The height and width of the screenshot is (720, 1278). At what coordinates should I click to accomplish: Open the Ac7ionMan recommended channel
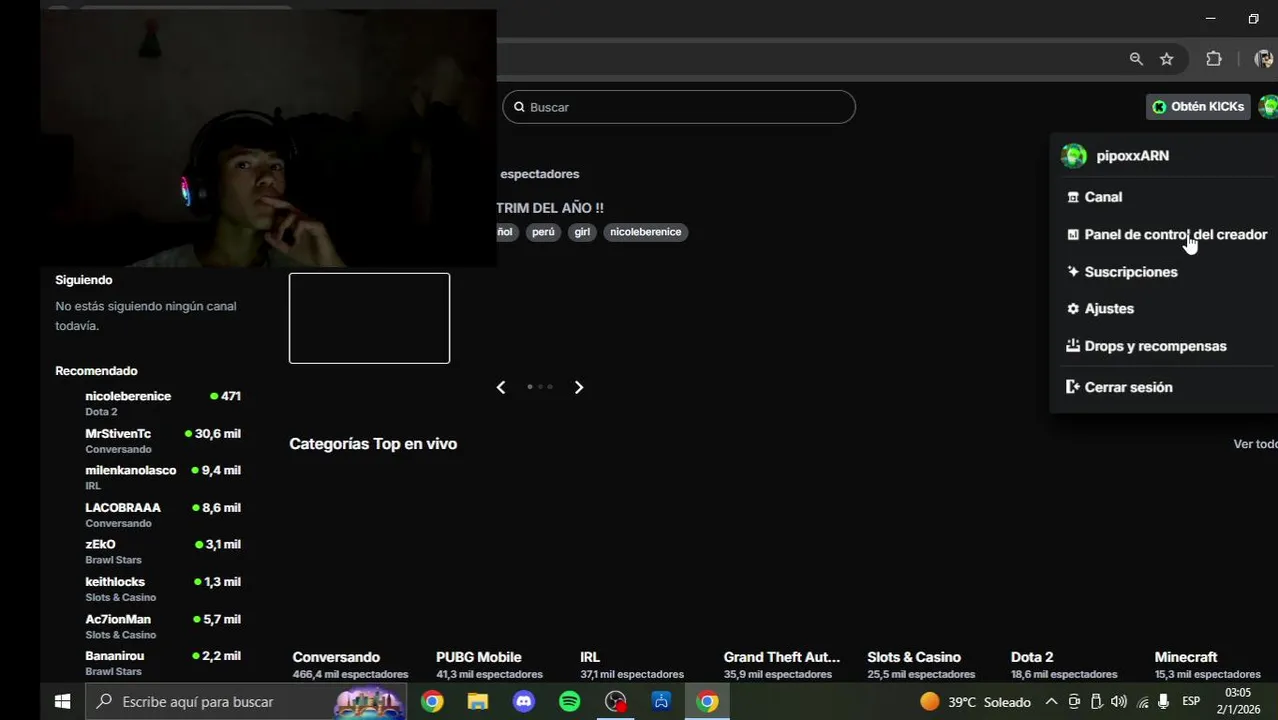click(x=148, y=626)
